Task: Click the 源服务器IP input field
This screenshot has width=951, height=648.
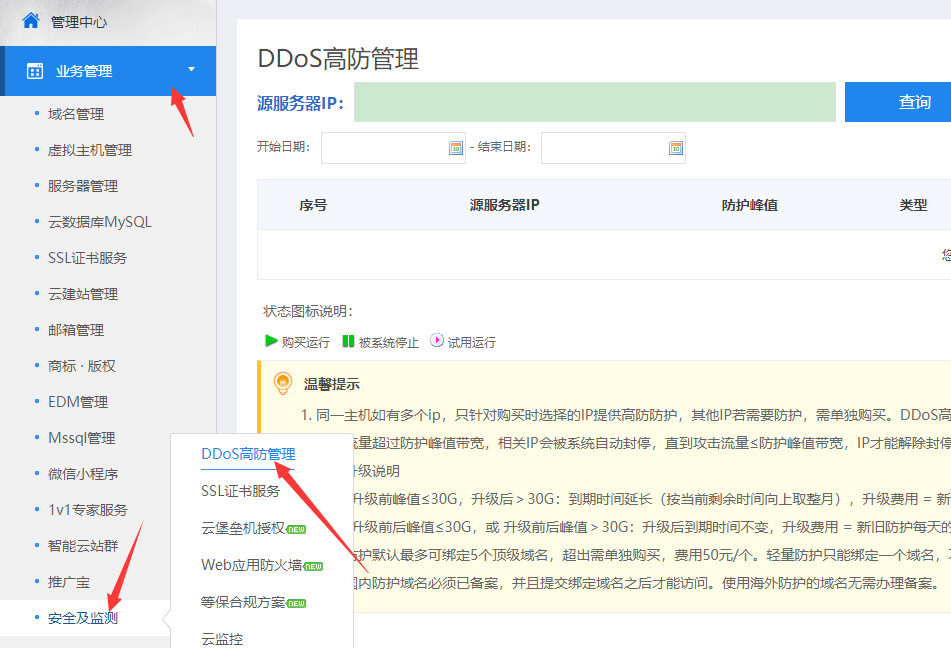Action: (x=594, y=102)
